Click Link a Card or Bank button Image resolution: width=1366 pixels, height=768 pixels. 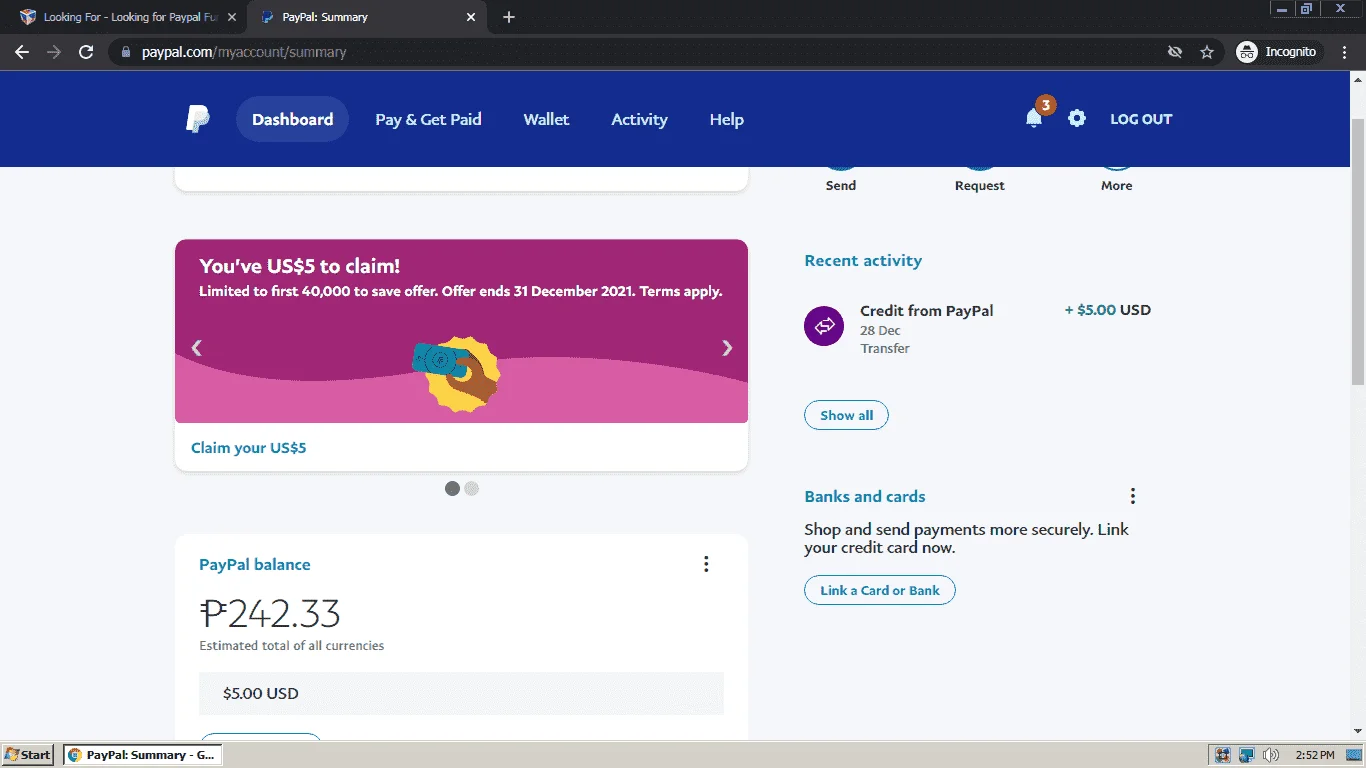click(x=879, y=590)
